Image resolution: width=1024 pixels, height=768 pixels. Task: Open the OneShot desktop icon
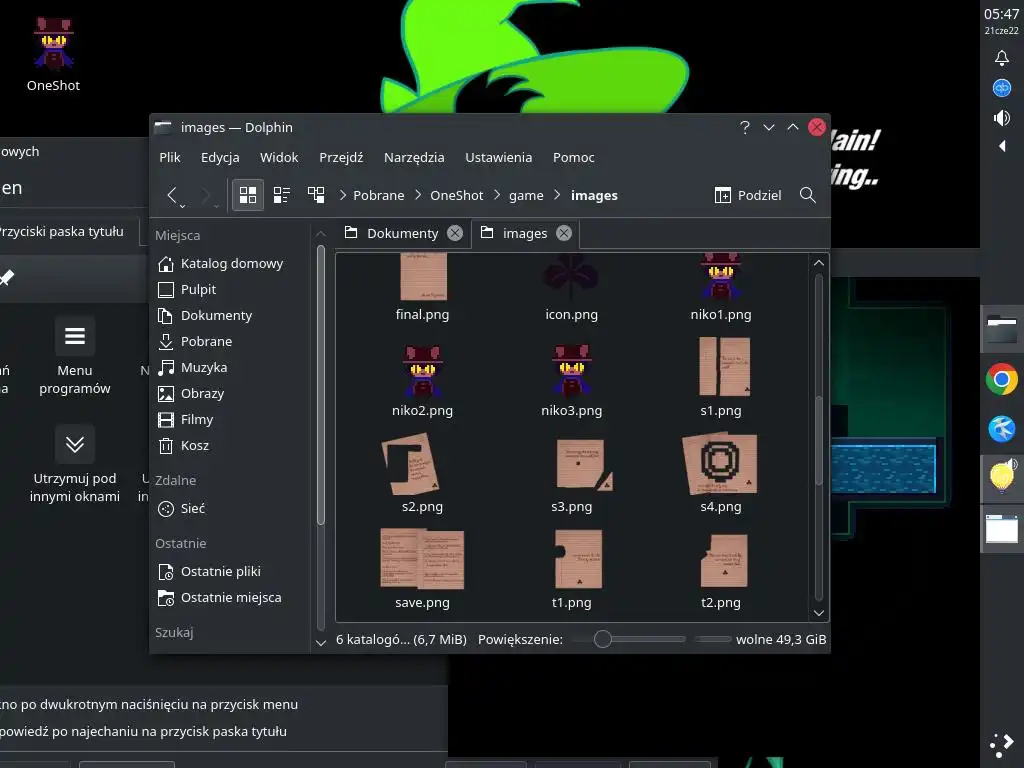coord(54,55)
